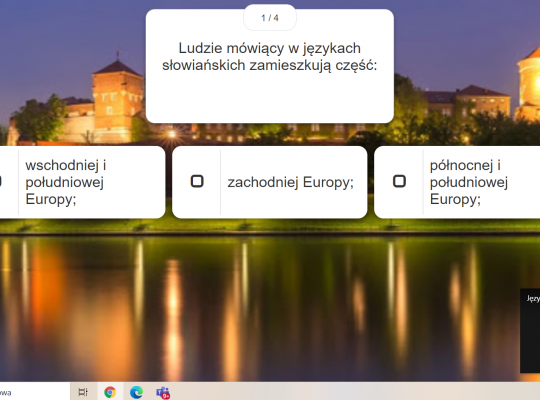This screenshot has width=540, height=400.
Task: Click the question counter '1 / 4'
Action: click(x=270, y=18)
